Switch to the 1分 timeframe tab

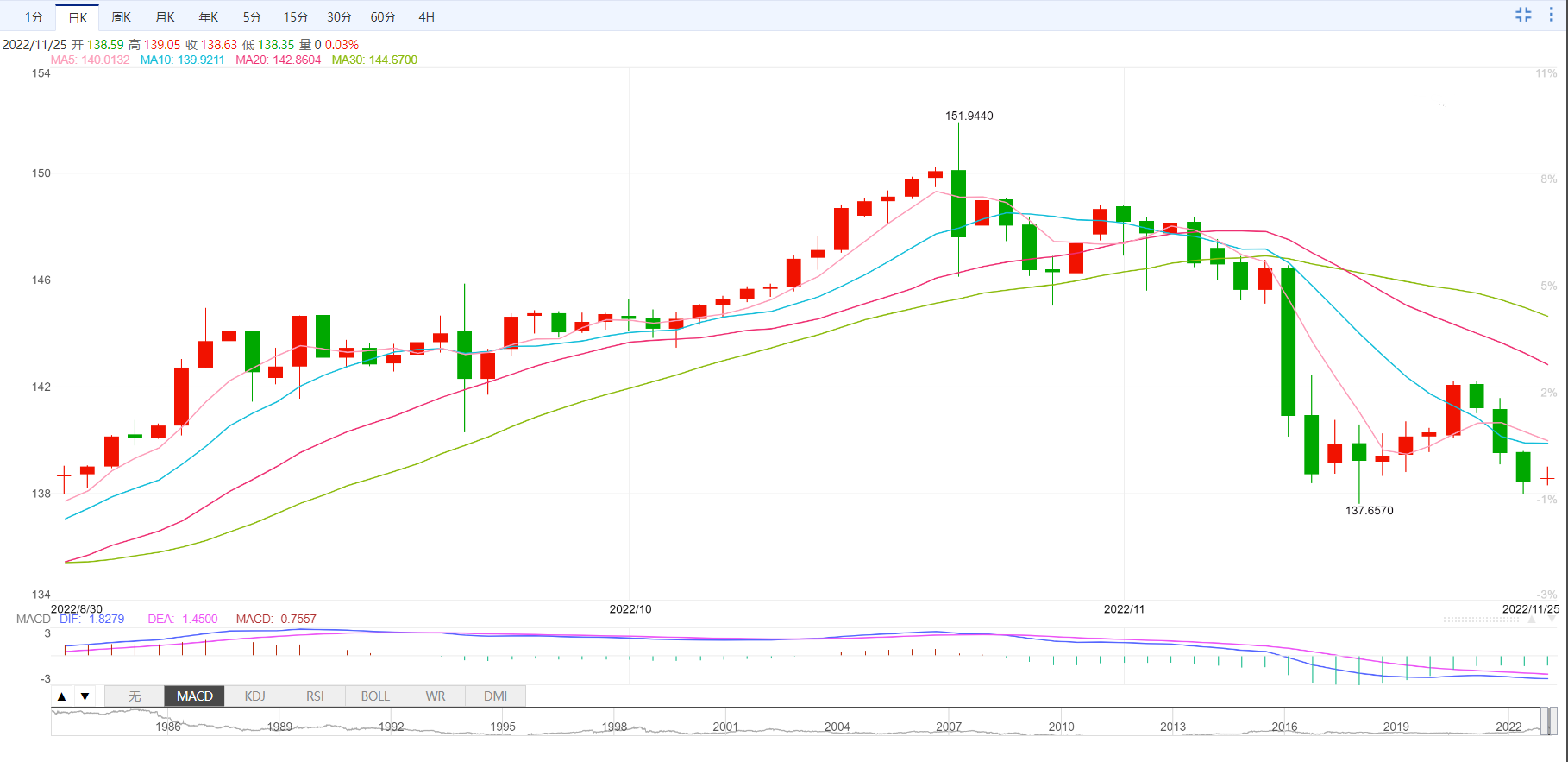tap(34, 17)
